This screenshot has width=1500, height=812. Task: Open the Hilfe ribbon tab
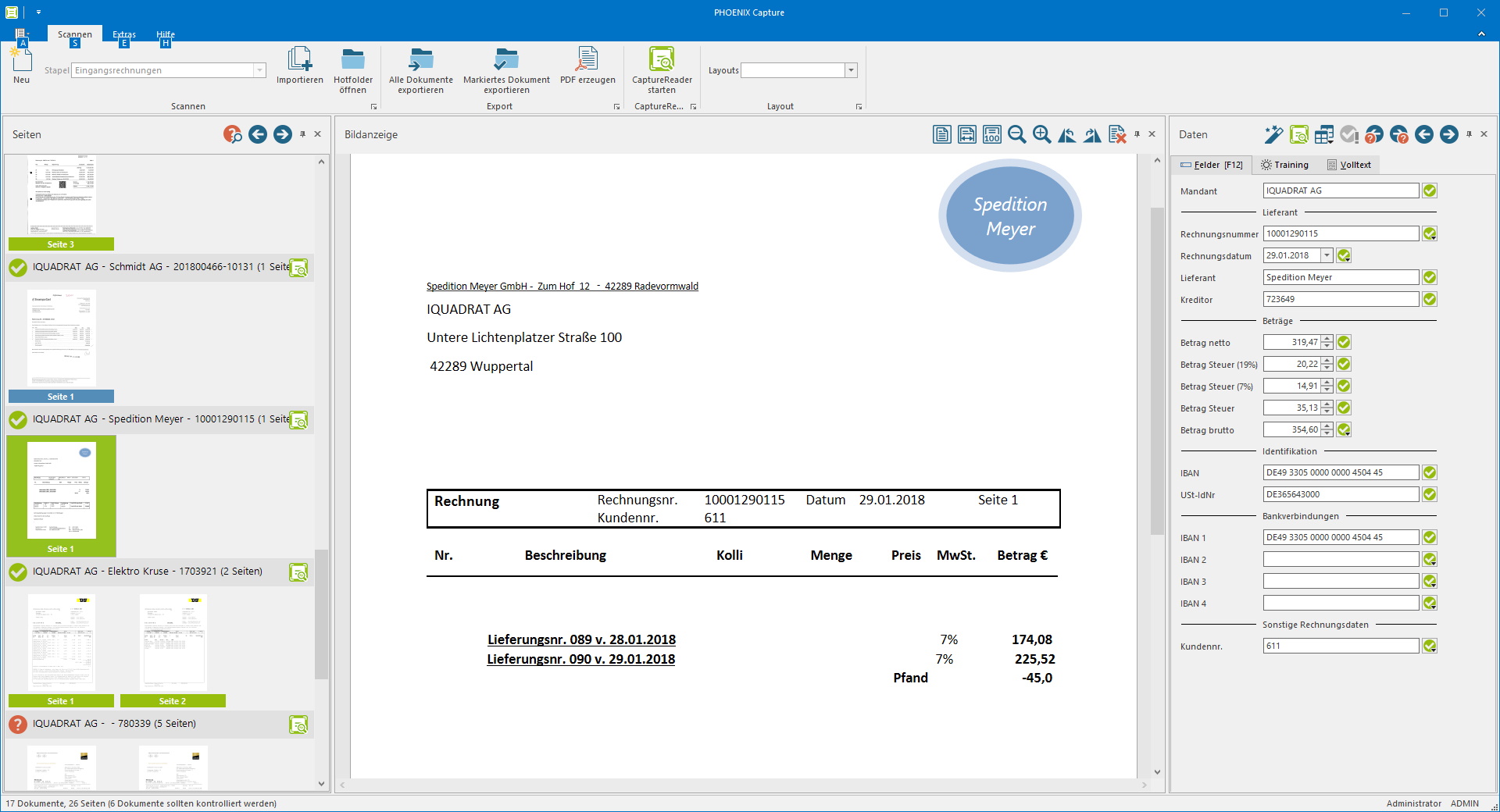click(x=165, y=34)
